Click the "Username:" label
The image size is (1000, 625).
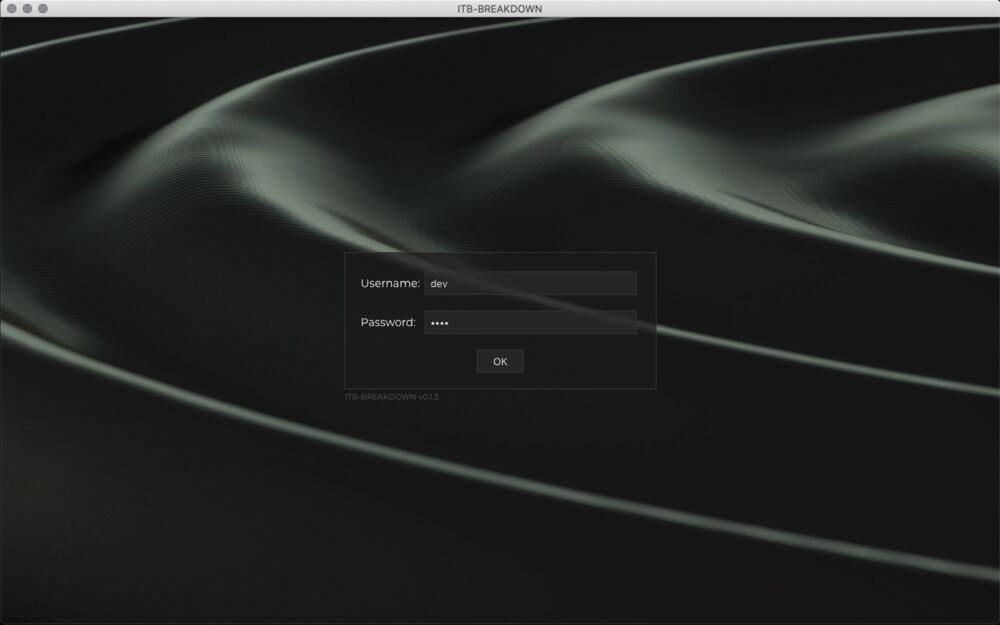390,283
